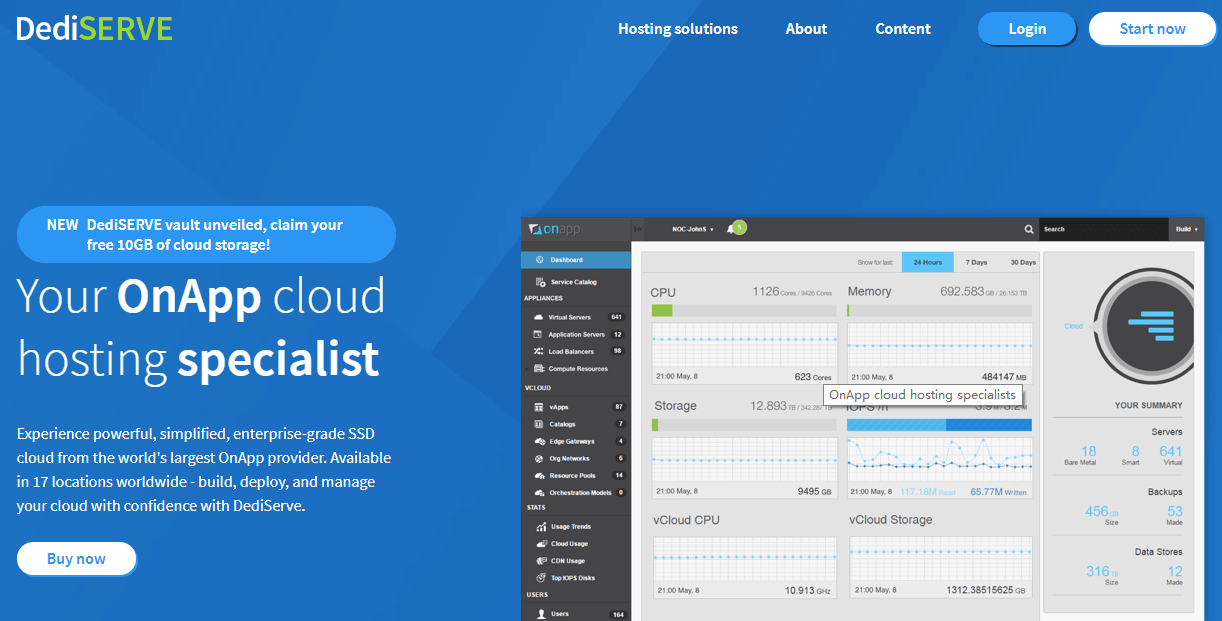The height and width of the screenshot is (621, 1222).
Task: Click the Load Balancers icon
Action: (x=539, y=351)
